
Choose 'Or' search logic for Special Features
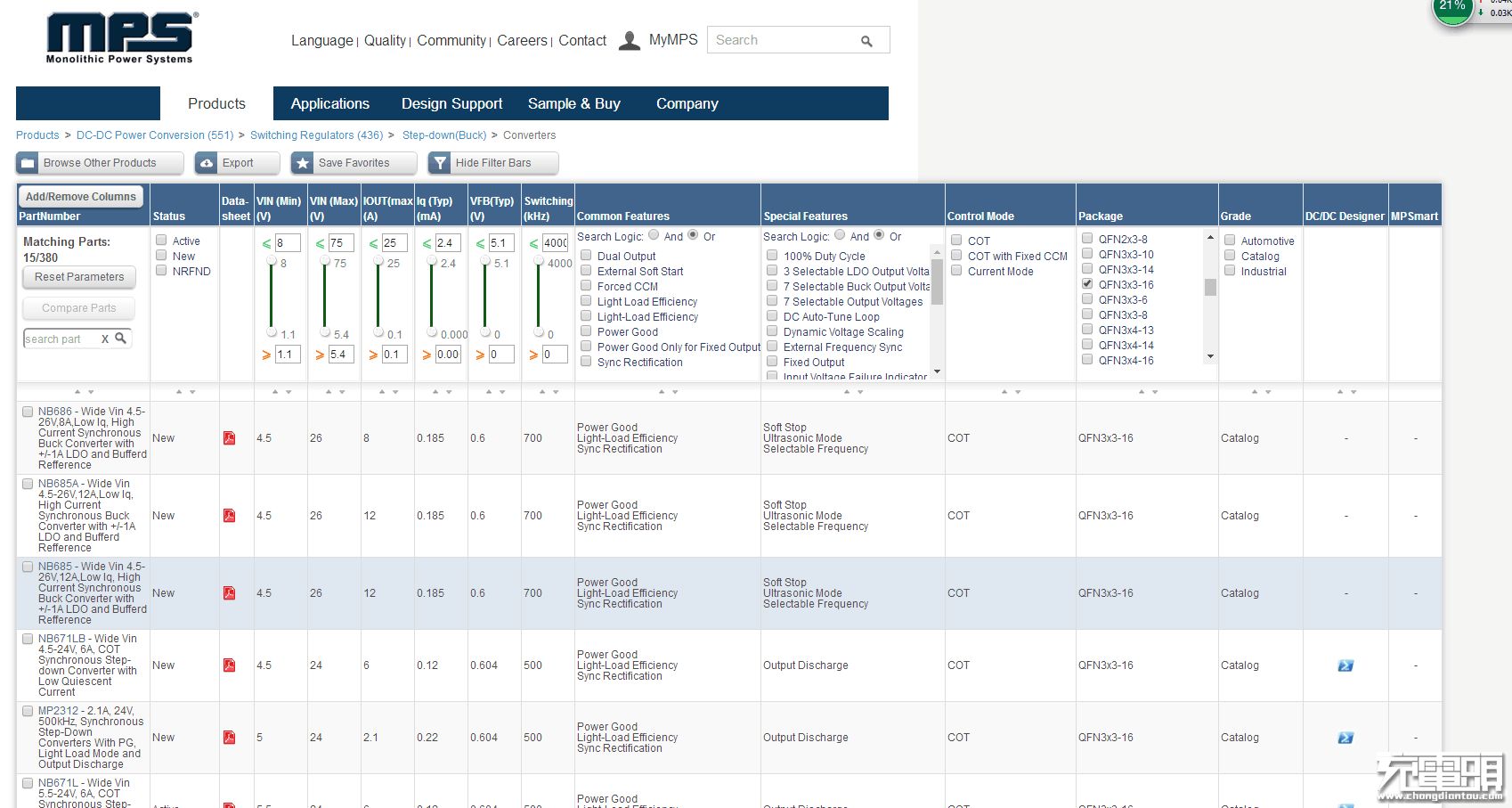tap(879, 235)
